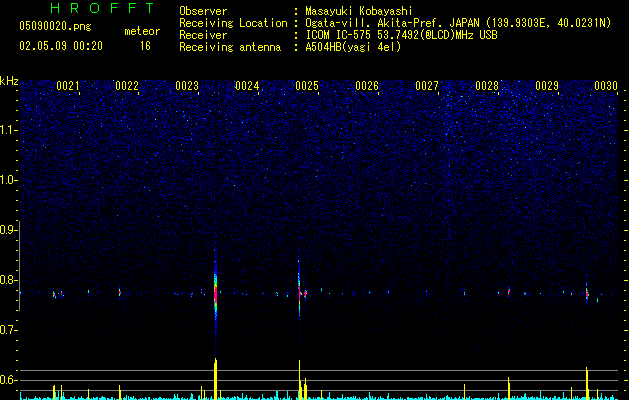This screenshot has width=629, height=400.
Task: Click the 0028 time marker
Action: [487, 86]
